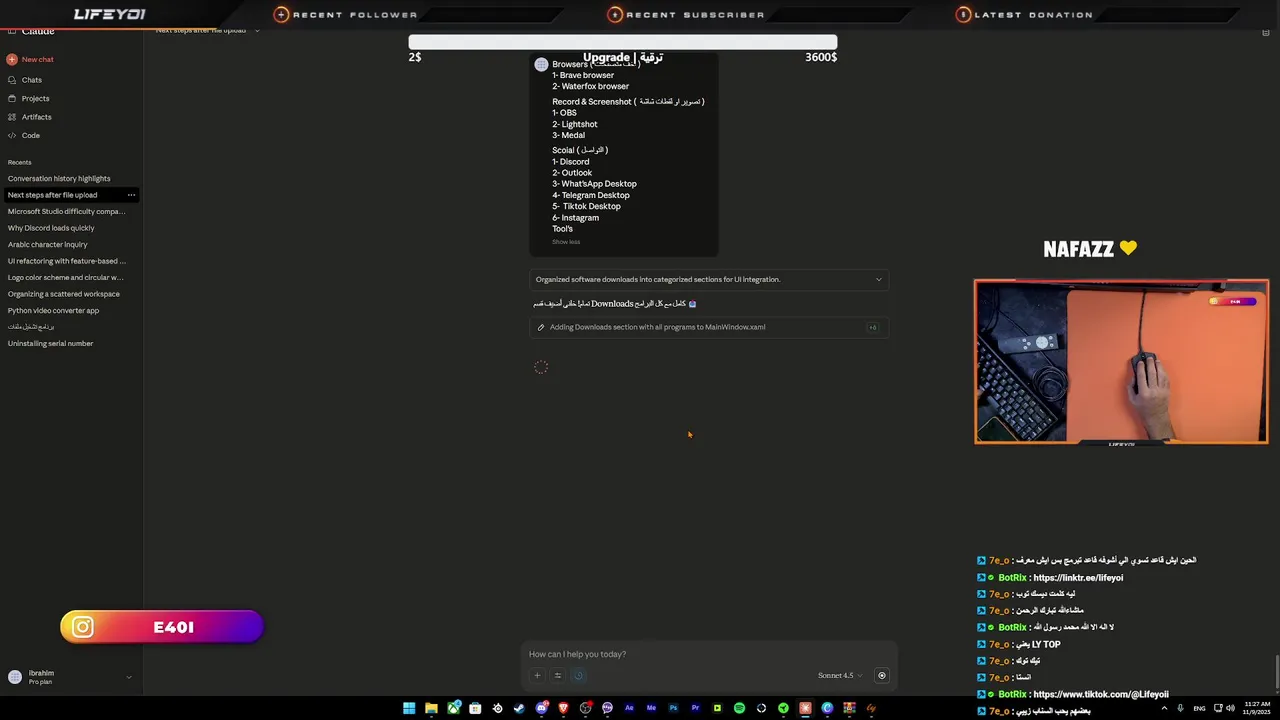Open the Windows Start menu
The width and height of the screenshot is (1280, 720).
[409, 708]
